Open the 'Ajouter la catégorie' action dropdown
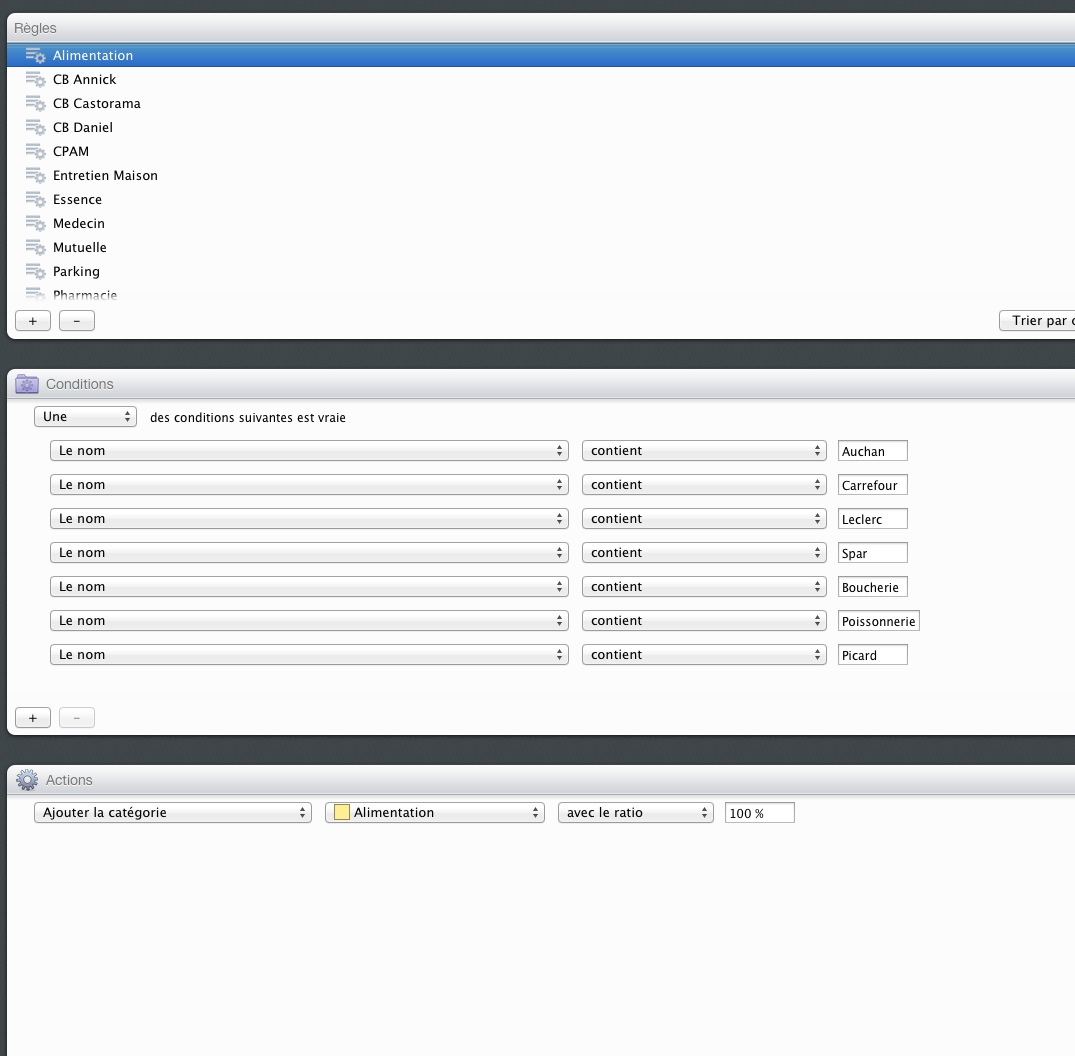Image resolution: width=1075 pixels, height=1056 pixels. [173, 813]
